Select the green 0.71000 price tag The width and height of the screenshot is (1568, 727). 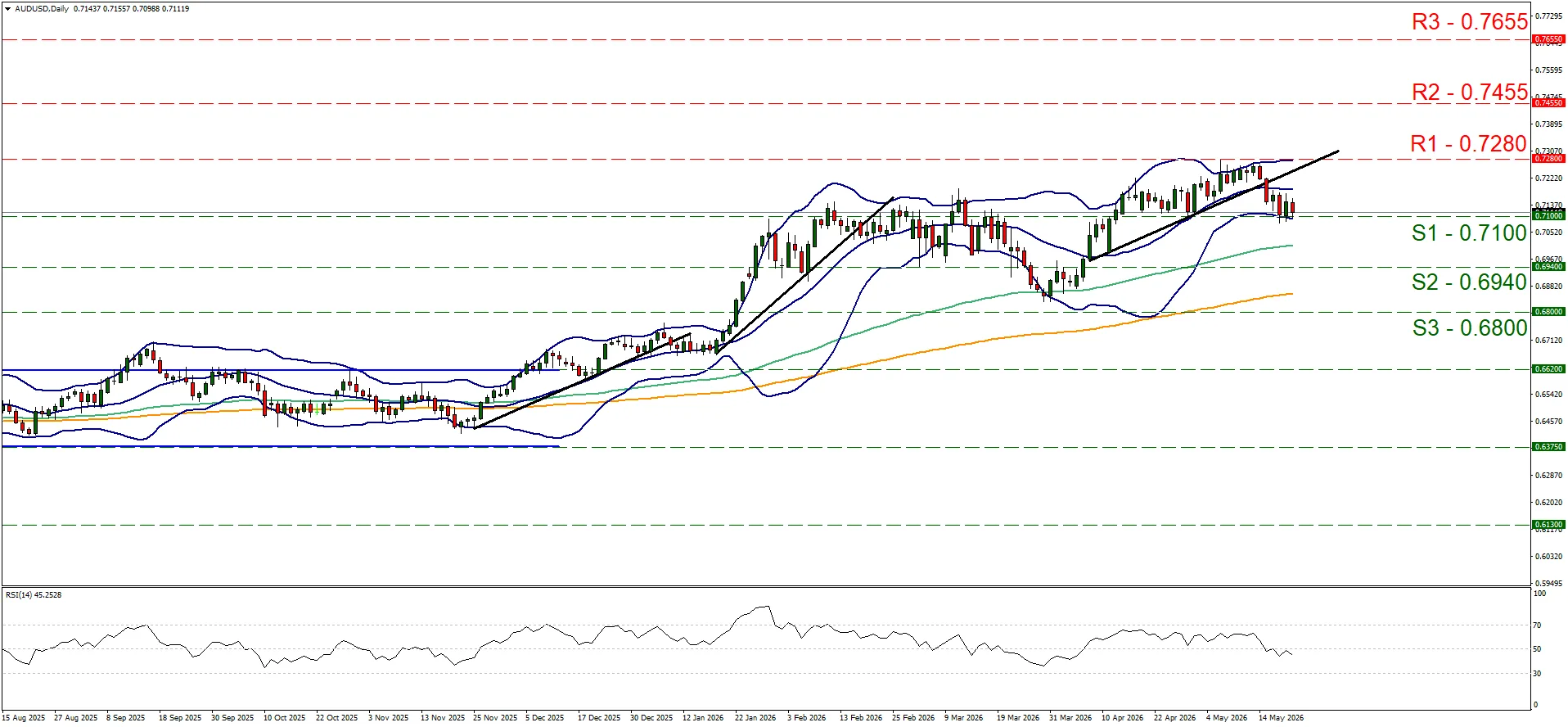point(1548,215)
